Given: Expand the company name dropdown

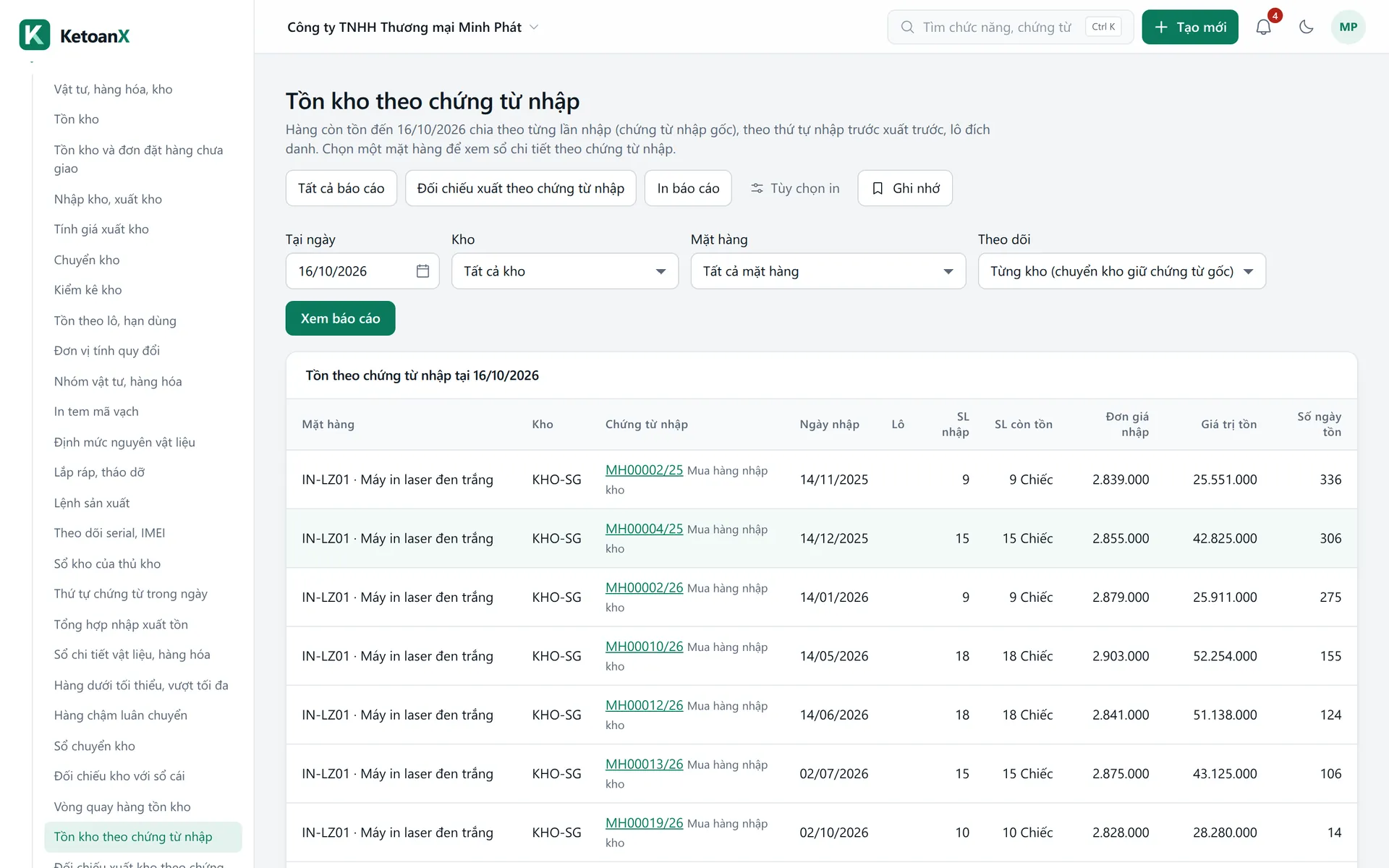Looking at the screenshot, I should 412,27.
